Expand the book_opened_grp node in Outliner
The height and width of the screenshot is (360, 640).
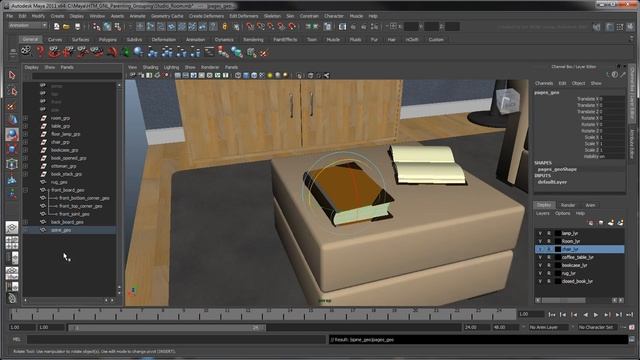26,158
